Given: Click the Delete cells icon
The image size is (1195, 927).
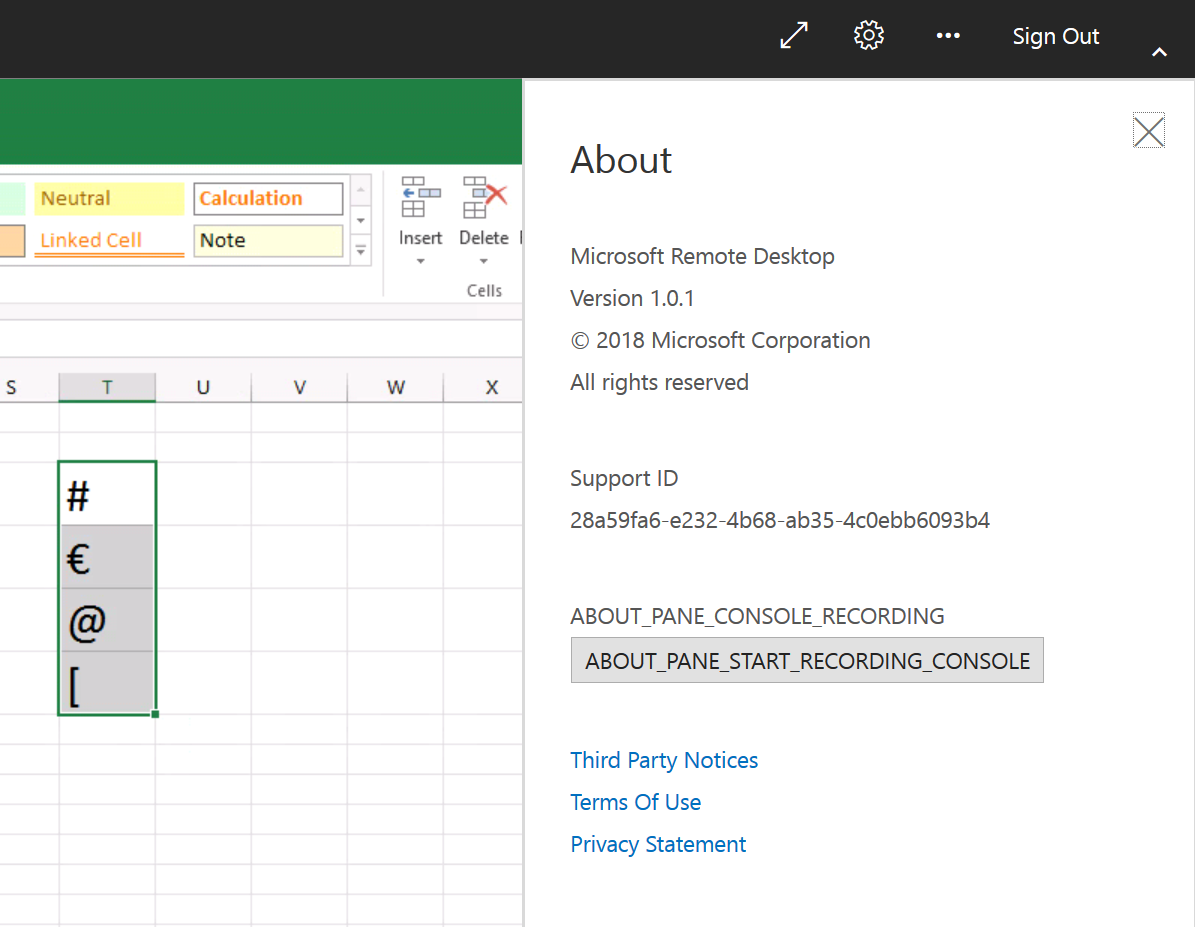Looking at the screenshot, I should click(x=484, y=197).
